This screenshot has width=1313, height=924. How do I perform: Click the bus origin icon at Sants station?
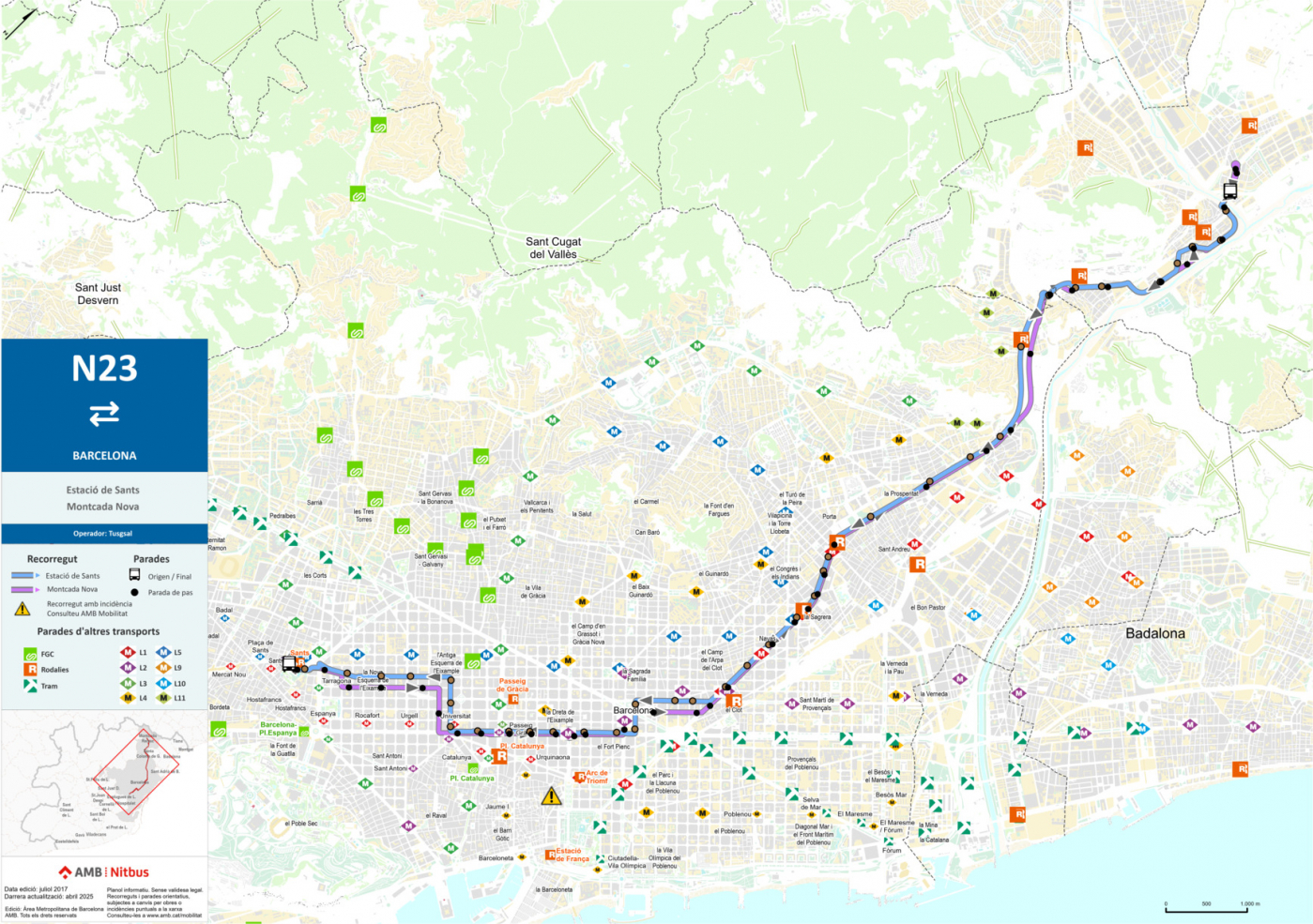coord(289,664)
